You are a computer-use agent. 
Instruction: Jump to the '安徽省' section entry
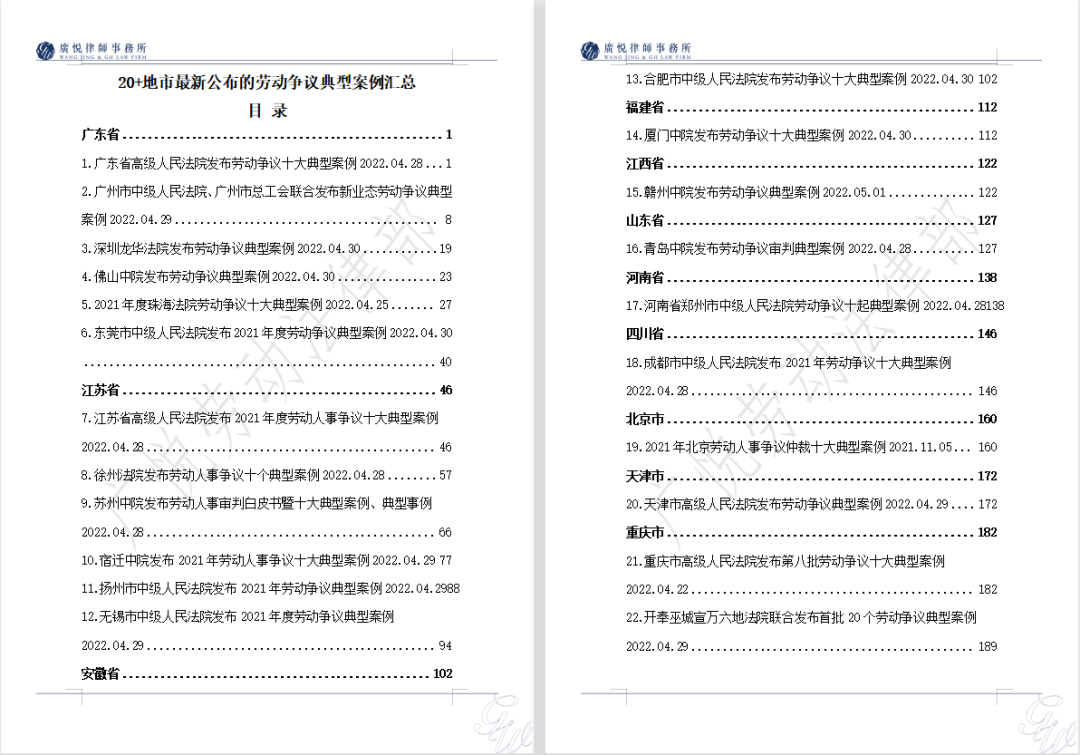click(267, 674)
